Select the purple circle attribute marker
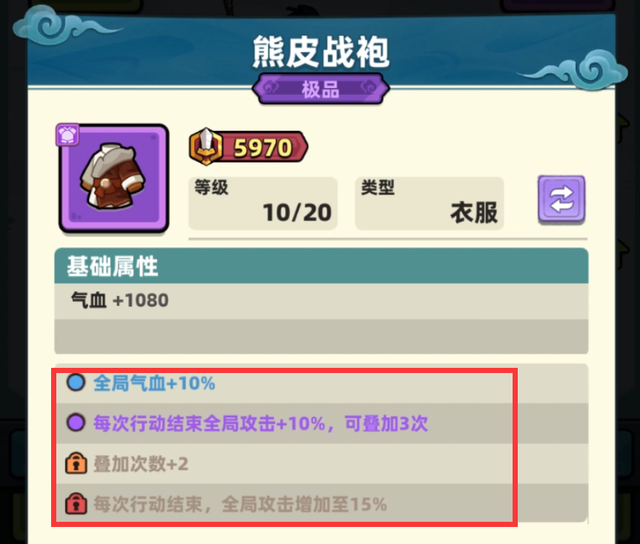This screenshot has width=640, height=544. pos(76,423)
